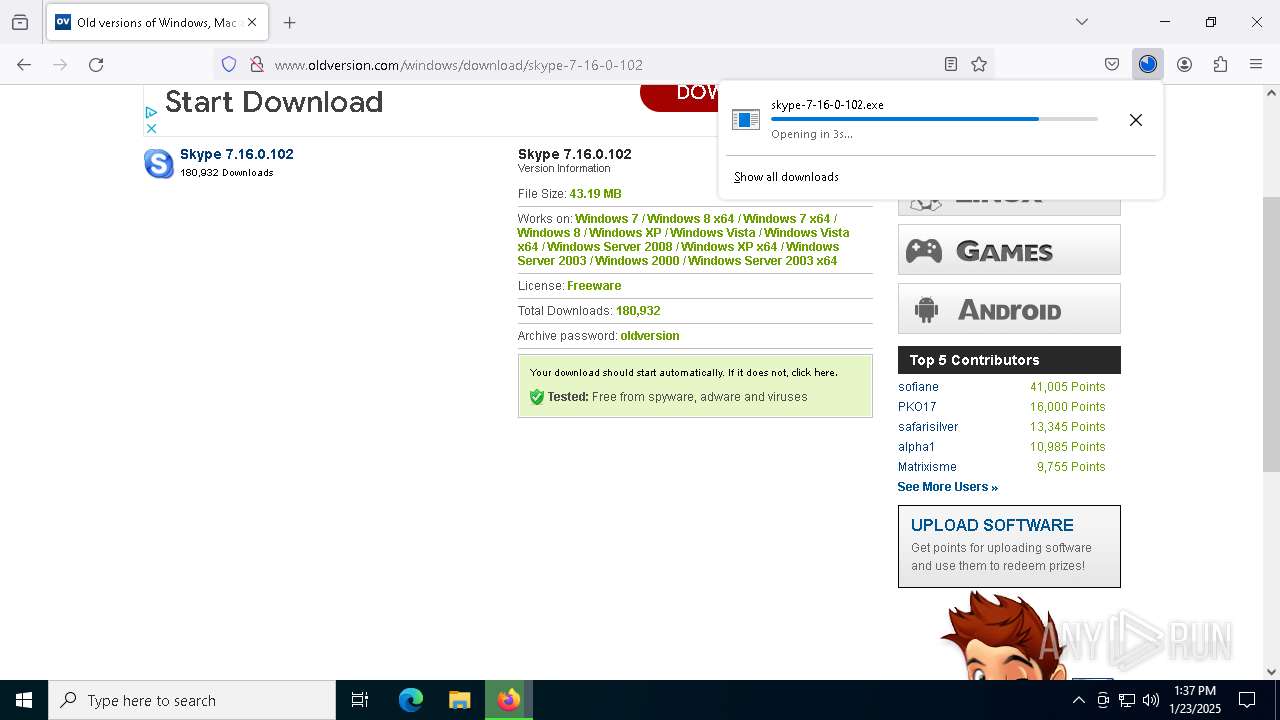Toggle the Downloads toolbar button
This screenshot has width=1280, height=720.
(1148, 64)
